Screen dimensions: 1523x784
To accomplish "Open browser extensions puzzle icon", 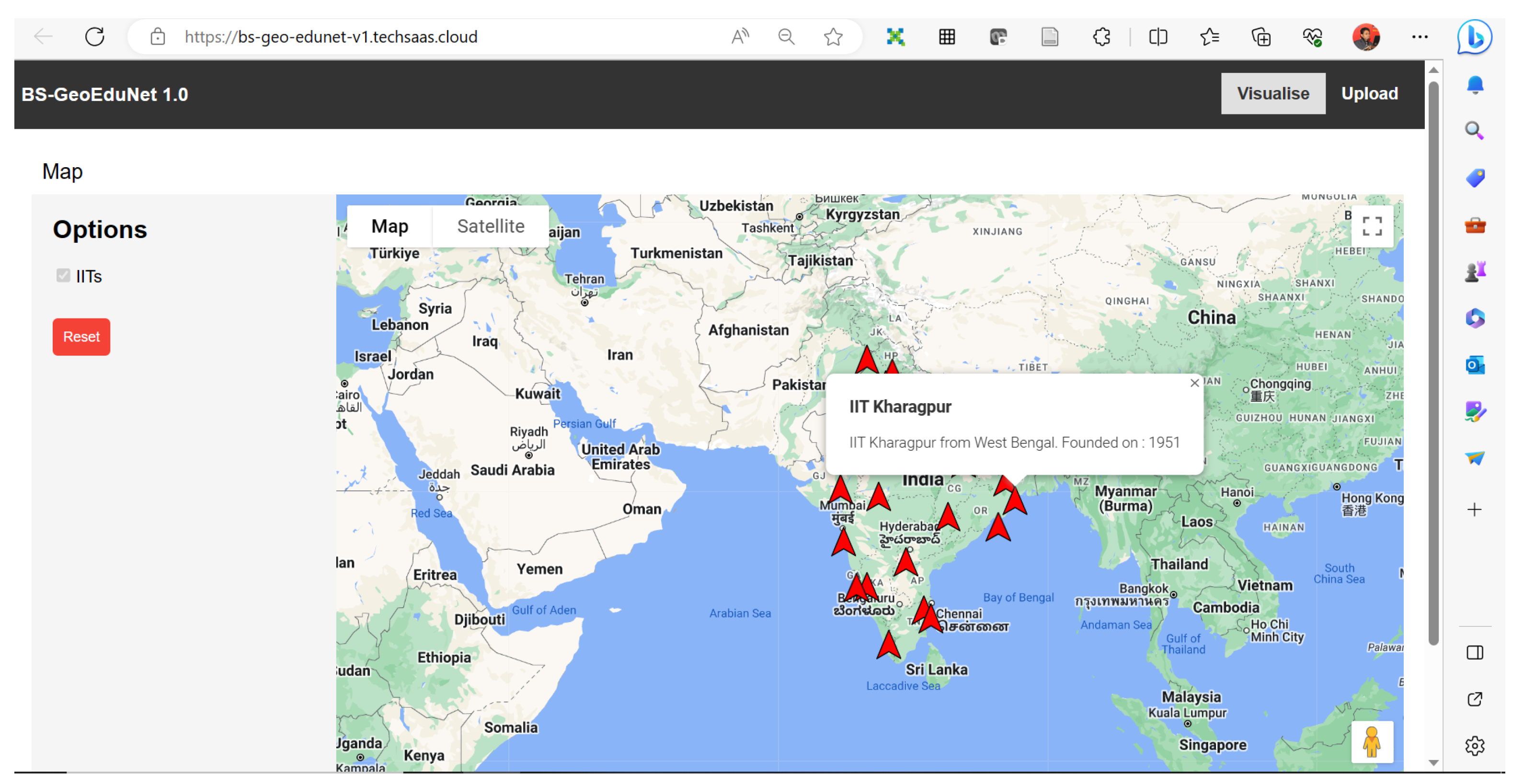I will [1101, 37].
